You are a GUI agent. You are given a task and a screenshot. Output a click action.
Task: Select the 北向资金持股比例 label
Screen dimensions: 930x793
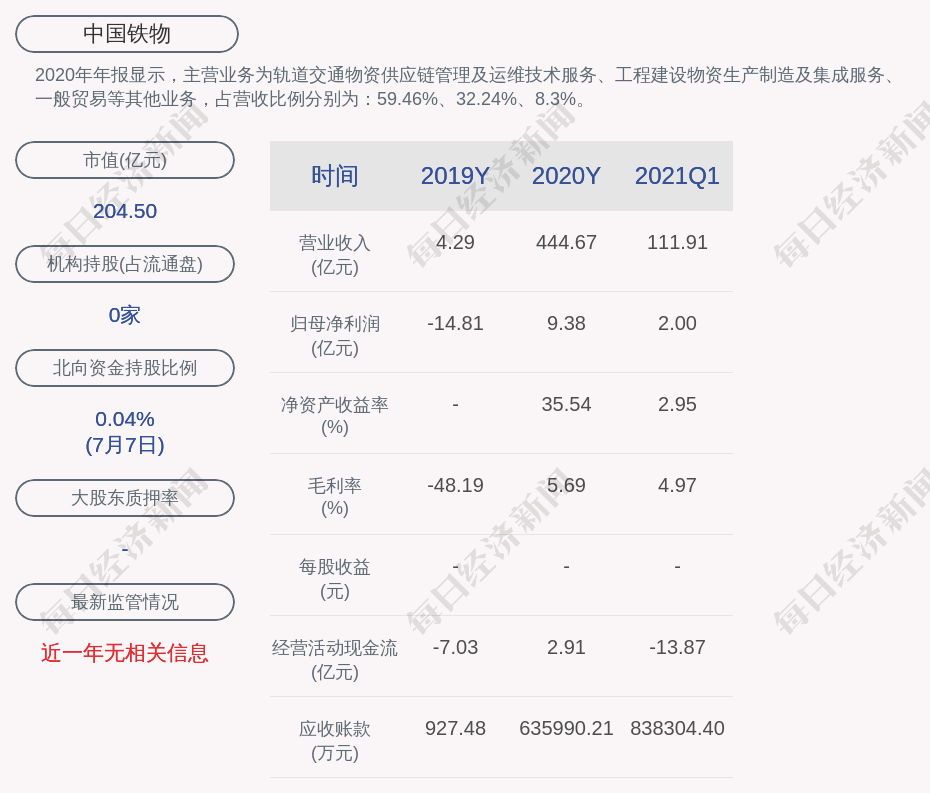(x=125, y=368)
